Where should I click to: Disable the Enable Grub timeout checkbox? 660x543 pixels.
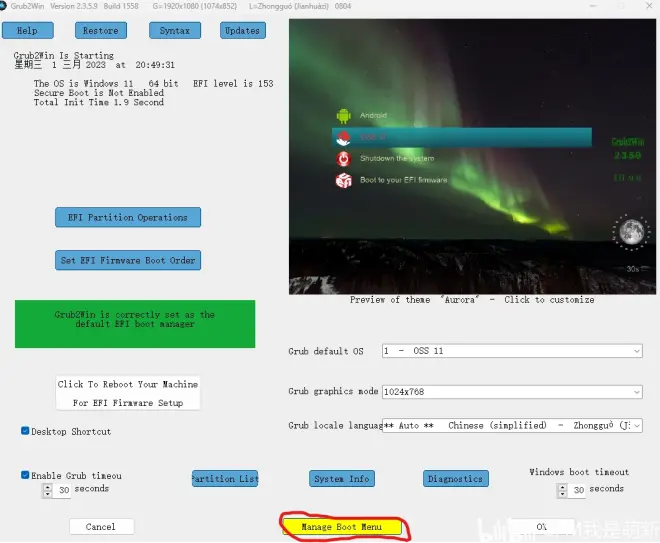point(25,475)
